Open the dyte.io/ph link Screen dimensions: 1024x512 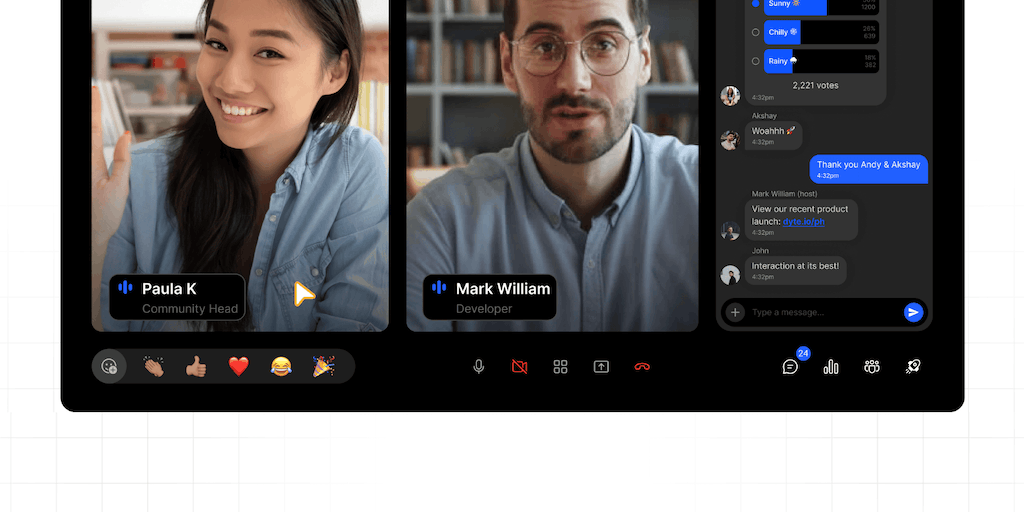tap(803, 222)
